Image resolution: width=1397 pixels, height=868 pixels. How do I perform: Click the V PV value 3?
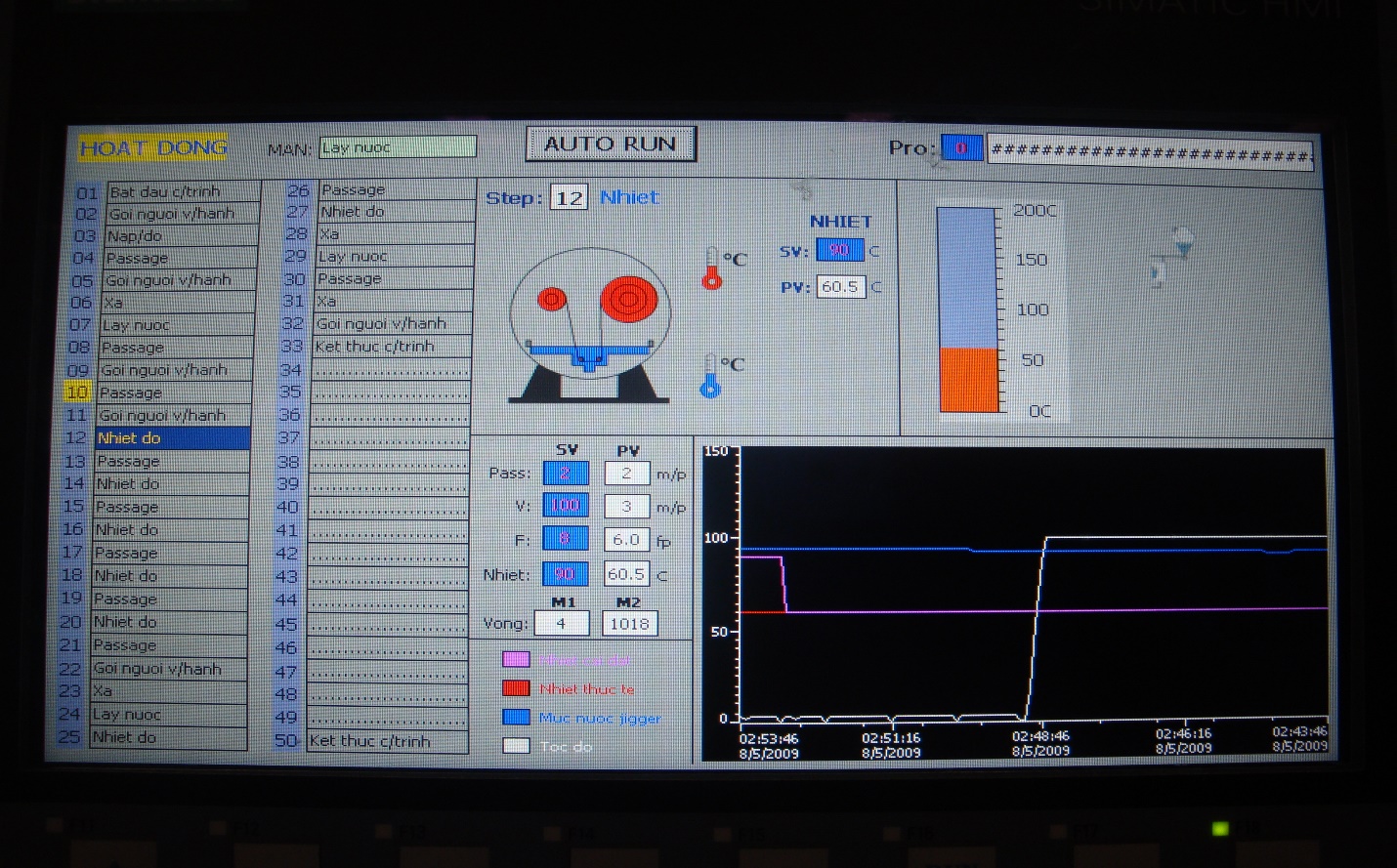627,507
